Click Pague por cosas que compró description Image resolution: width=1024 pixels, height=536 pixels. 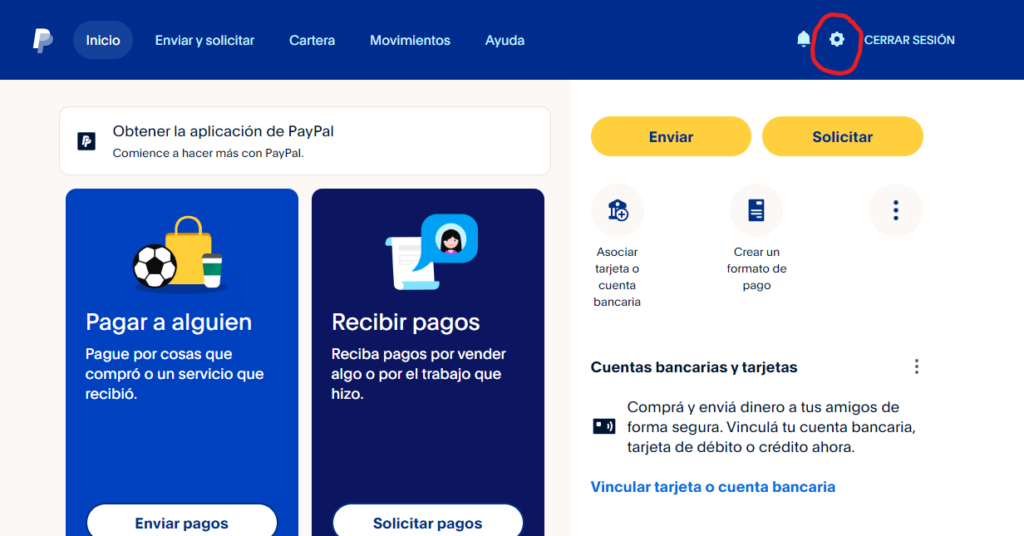tap(174, 374)
